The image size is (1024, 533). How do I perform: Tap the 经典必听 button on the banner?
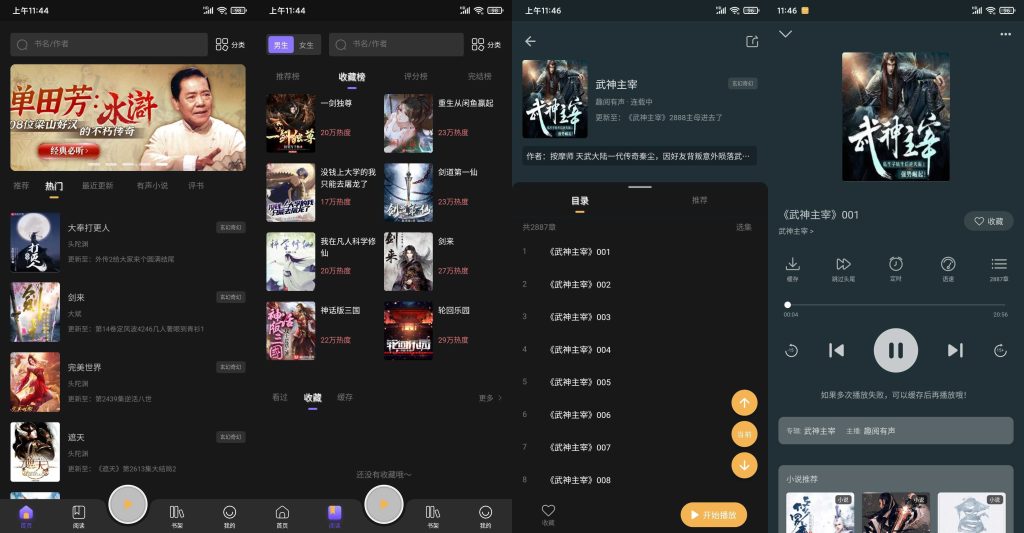[x=68, y=151]
